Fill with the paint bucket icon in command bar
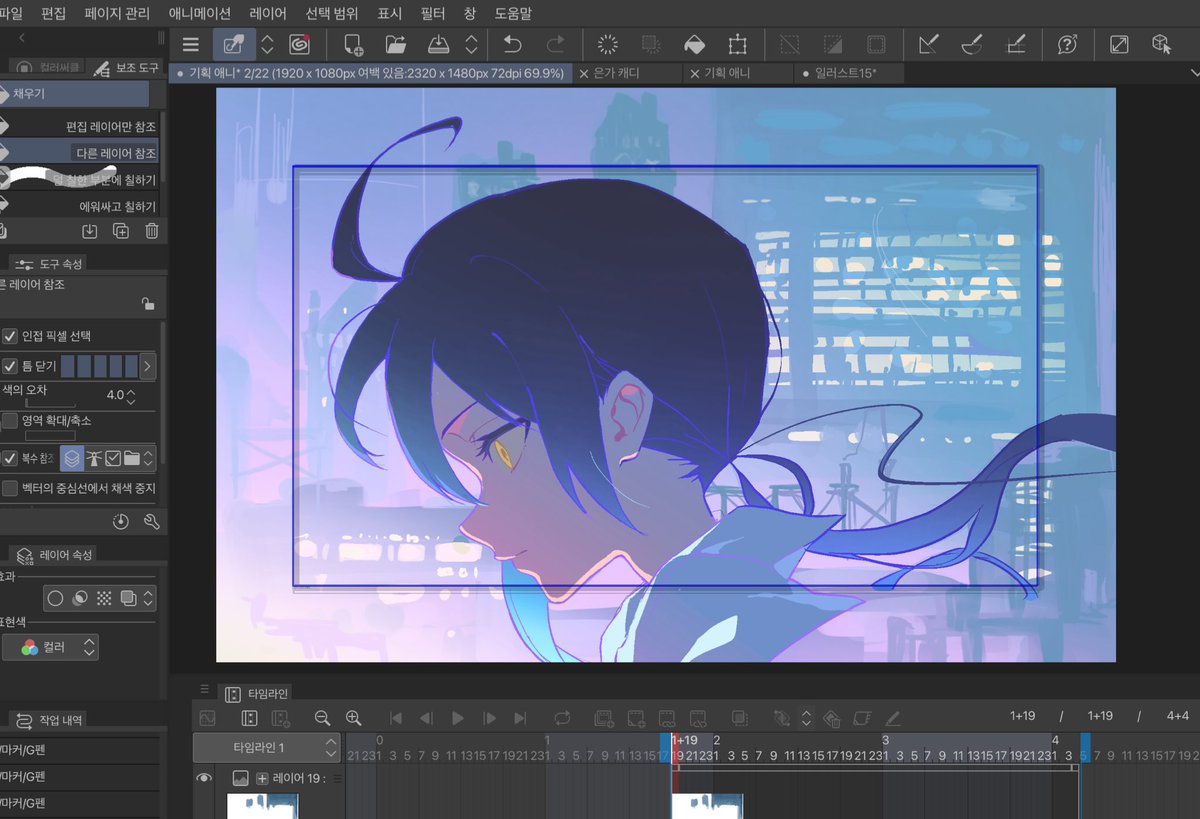Image resolution: width=1200 pixels, height=819 pixels. pos(694,45)
